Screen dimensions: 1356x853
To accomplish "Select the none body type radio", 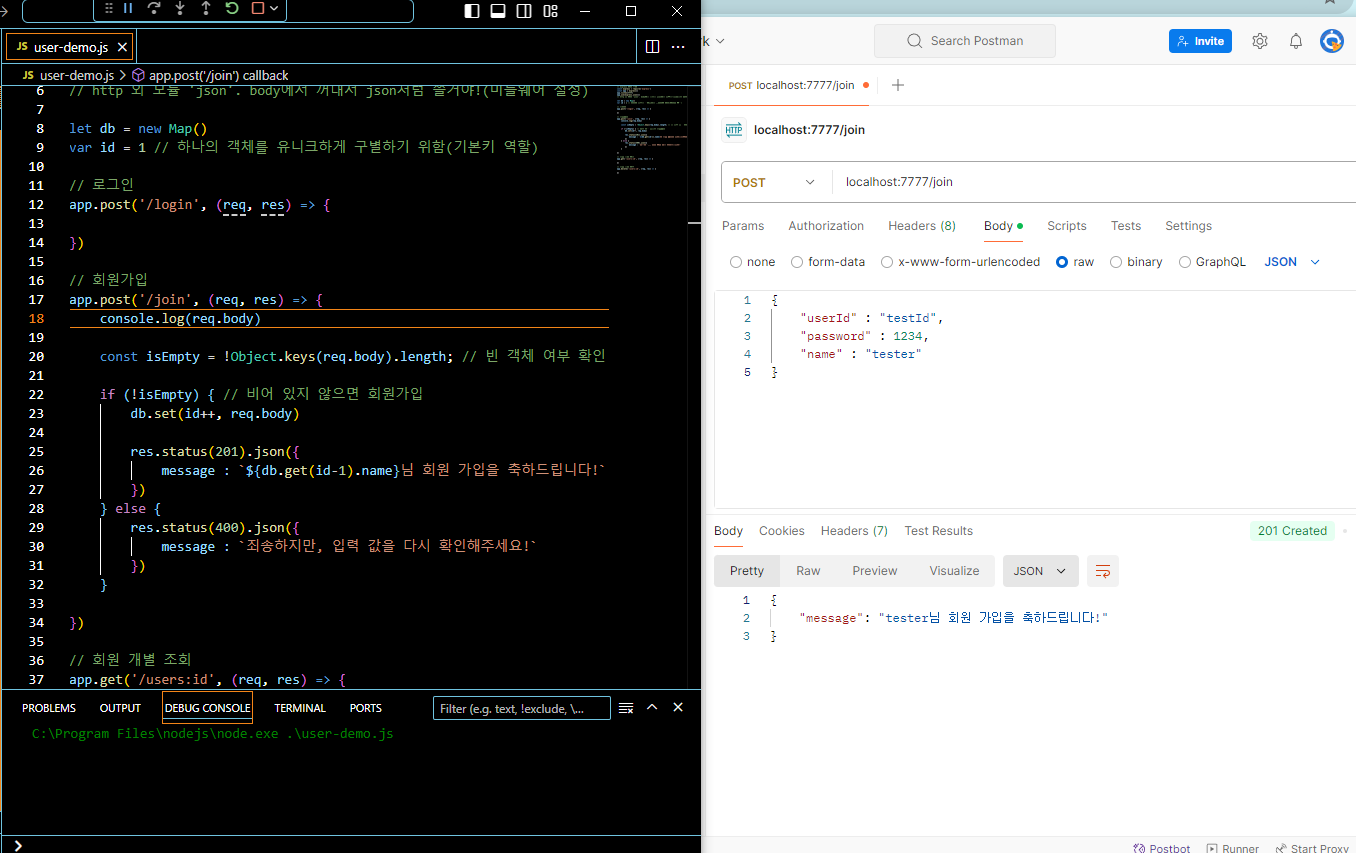I will [736, 262].
